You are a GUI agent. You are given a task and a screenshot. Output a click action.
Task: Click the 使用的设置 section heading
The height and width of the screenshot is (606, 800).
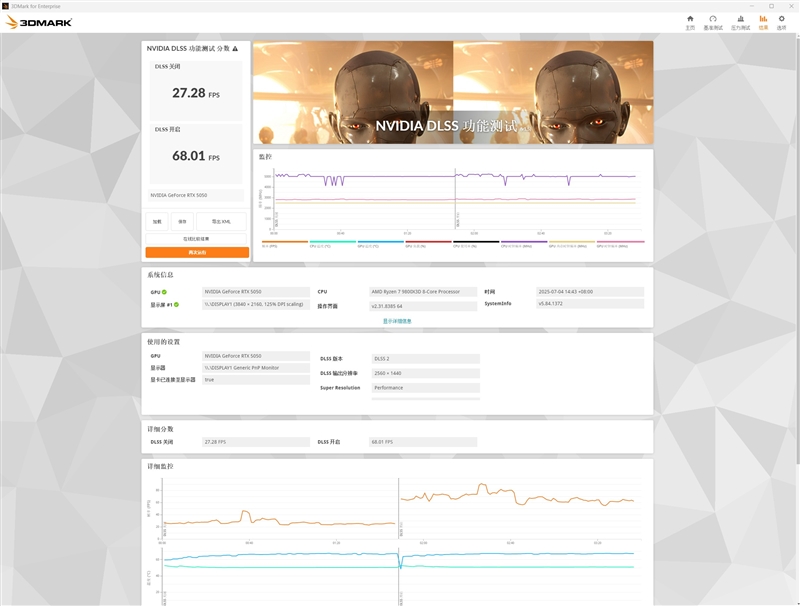click(163, 342)
